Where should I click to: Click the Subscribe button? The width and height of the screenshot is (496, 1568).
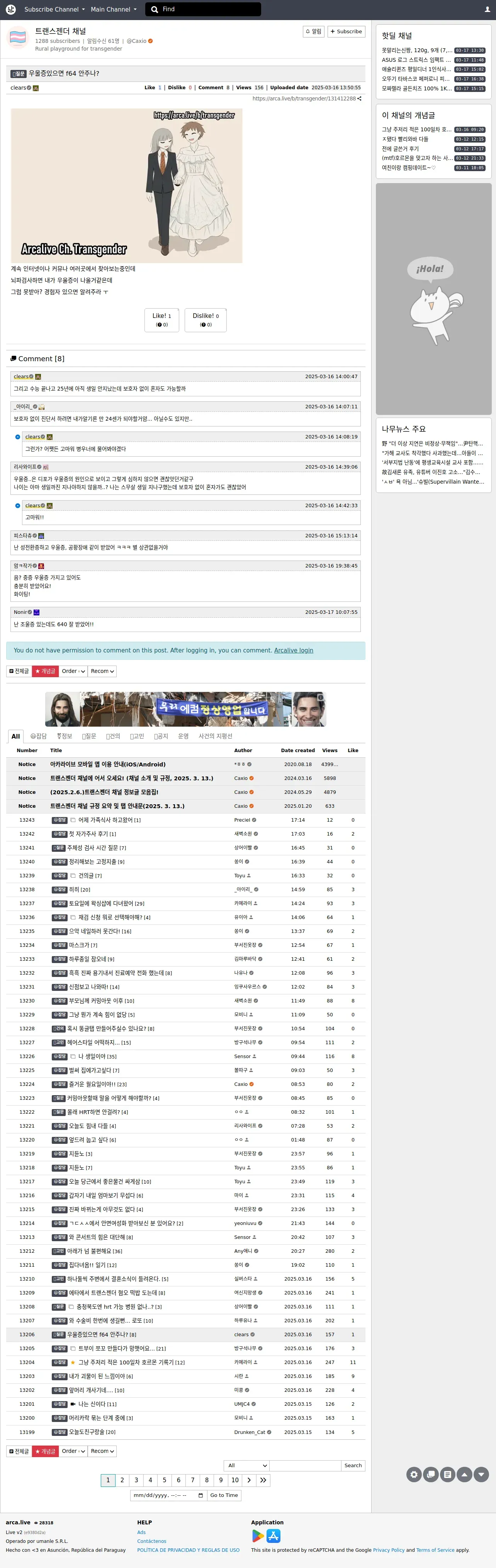[x=346, y=32]
